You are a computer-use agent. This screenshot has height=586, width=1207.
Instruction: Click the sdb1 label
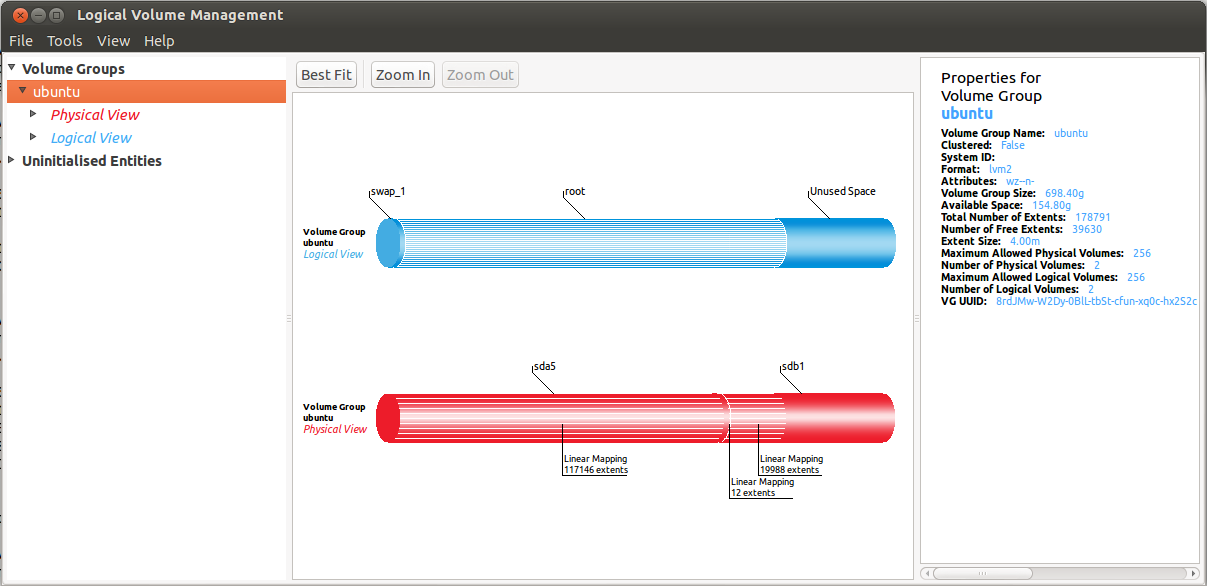[793, 366]
